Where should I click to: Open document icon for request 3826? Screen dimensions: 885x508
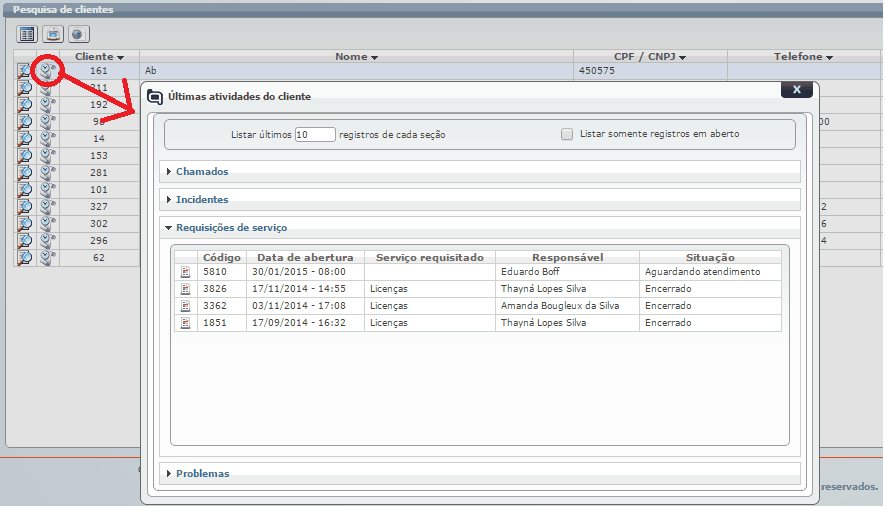click(184, 289)
